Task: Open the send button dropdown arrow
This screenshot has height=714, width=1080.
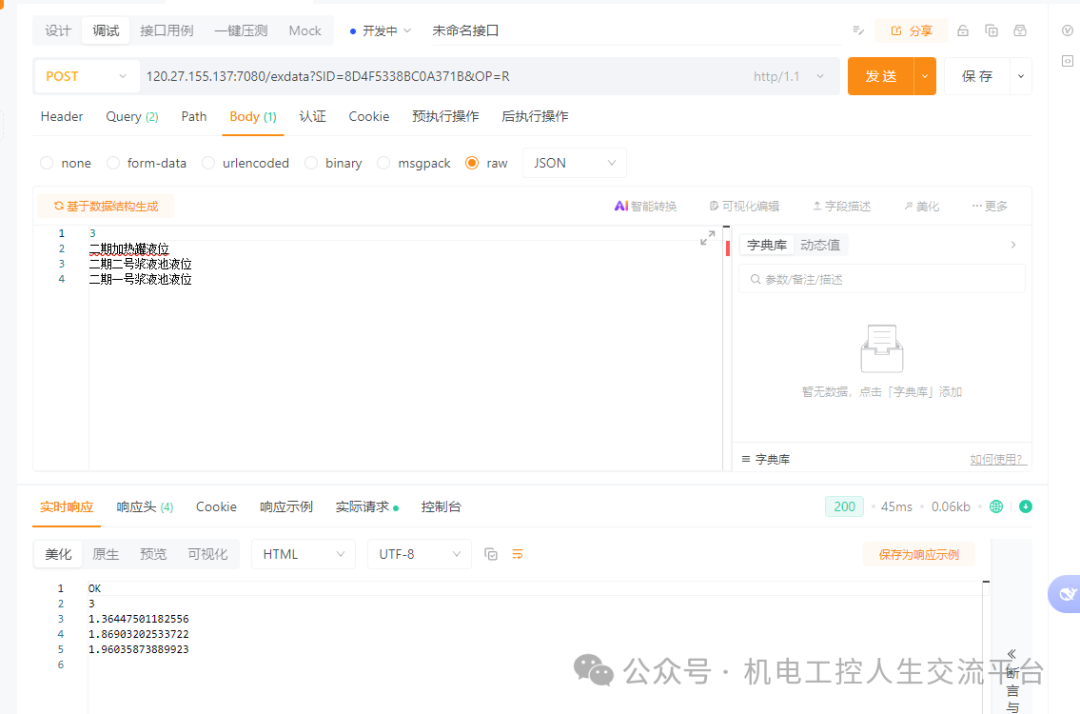Action: (x=924, y=76)
